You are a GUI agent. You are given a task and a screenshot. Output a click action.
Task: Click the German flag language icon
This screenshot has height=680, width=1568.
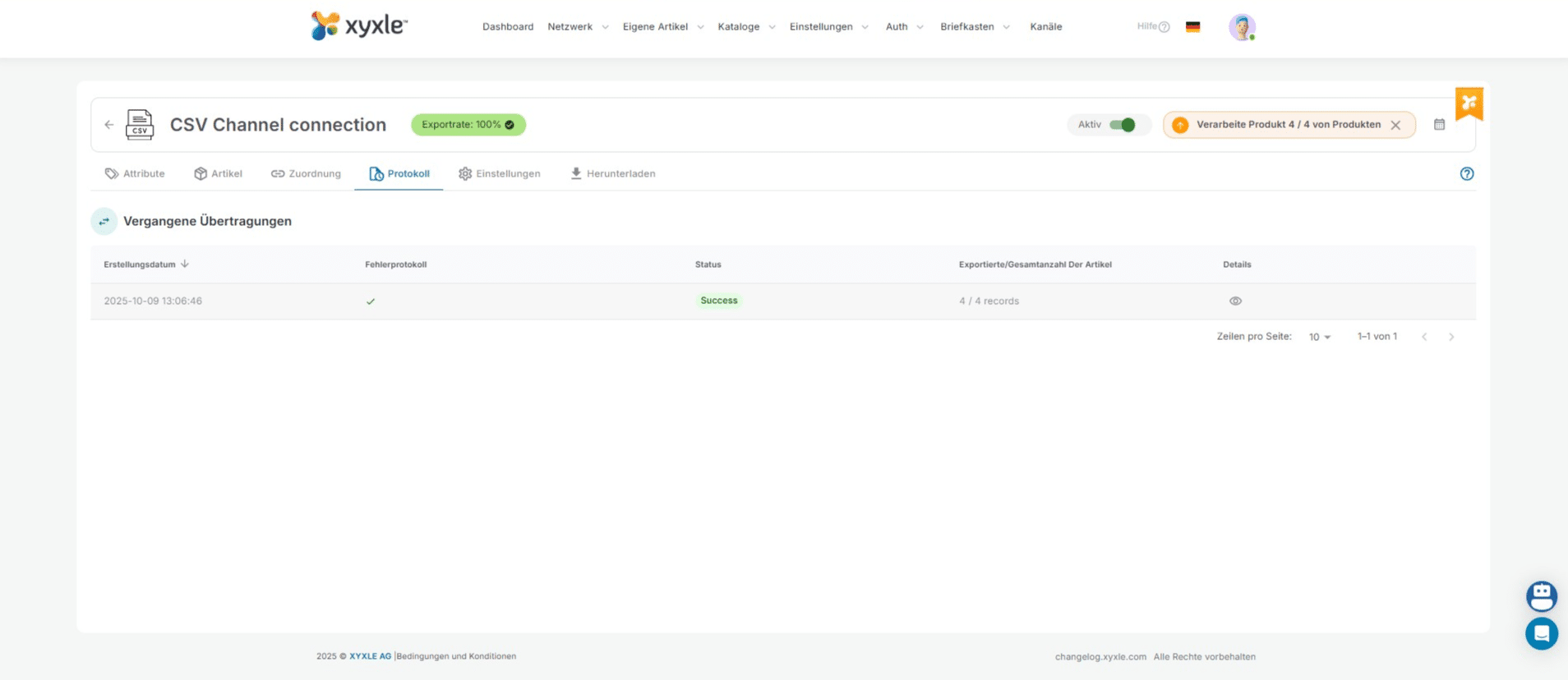pyautogui.click(x=1192, y=27)
